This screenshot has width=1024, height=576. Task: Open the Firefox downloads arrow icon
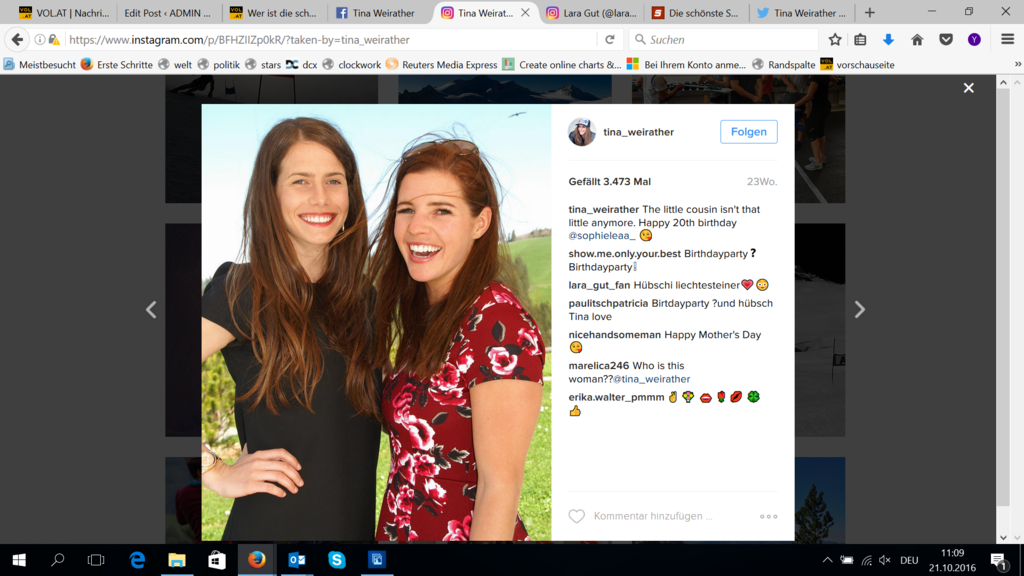tap(888, 40)
